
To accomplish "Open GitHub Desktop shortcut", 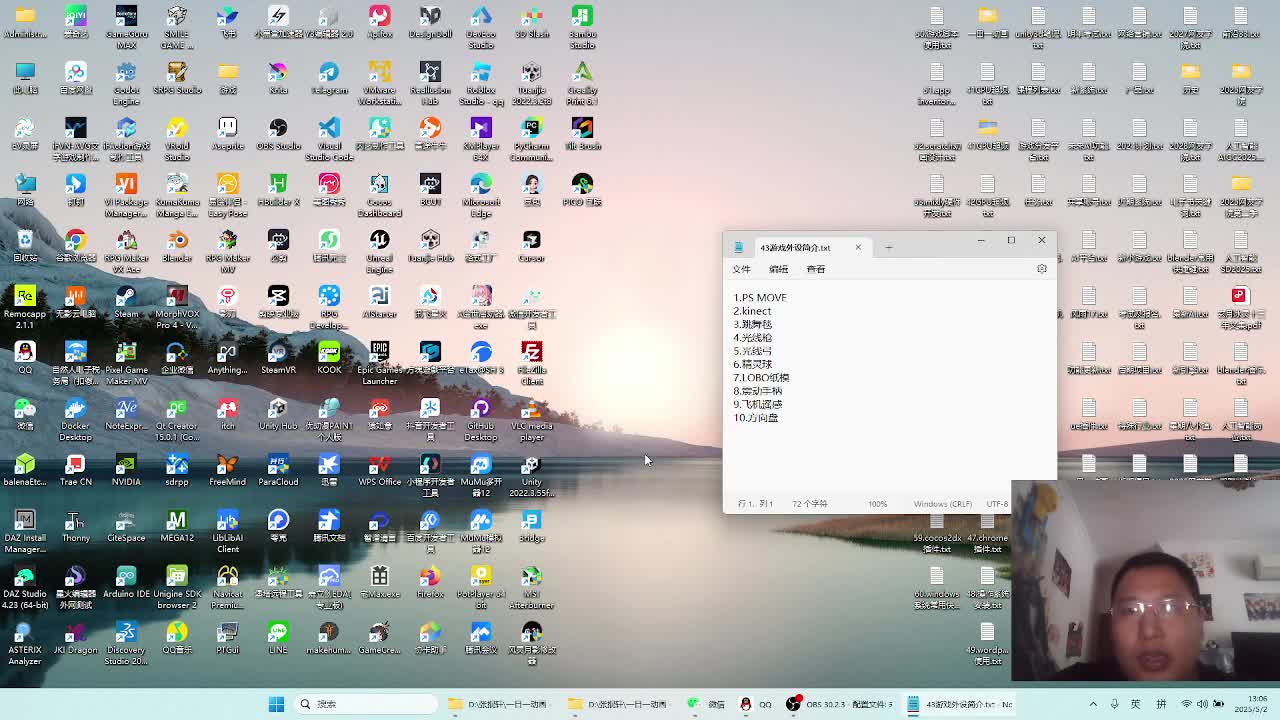I will coord(481,410).
